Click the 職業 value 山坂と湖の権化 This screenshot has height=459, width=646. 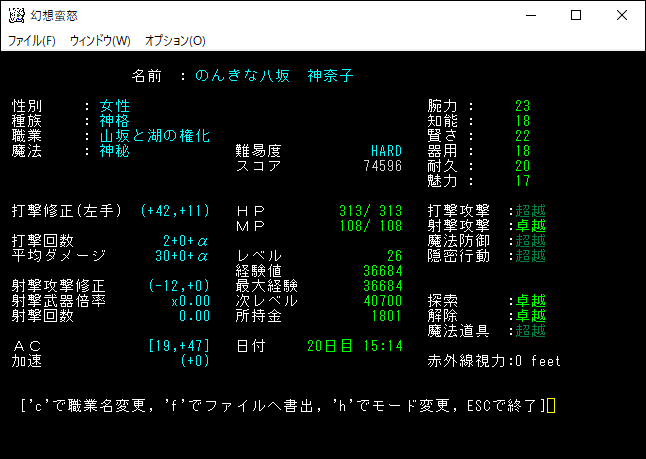click(155, 136)
